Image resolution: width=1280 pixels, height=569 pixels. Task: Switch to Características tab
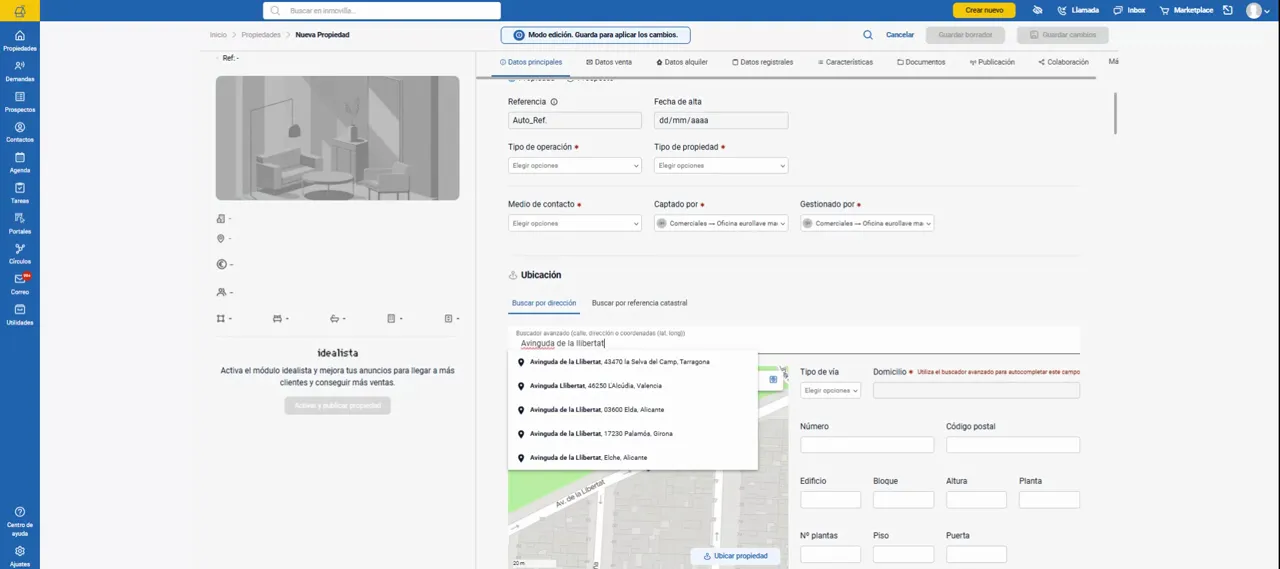[x=845, y=62]
